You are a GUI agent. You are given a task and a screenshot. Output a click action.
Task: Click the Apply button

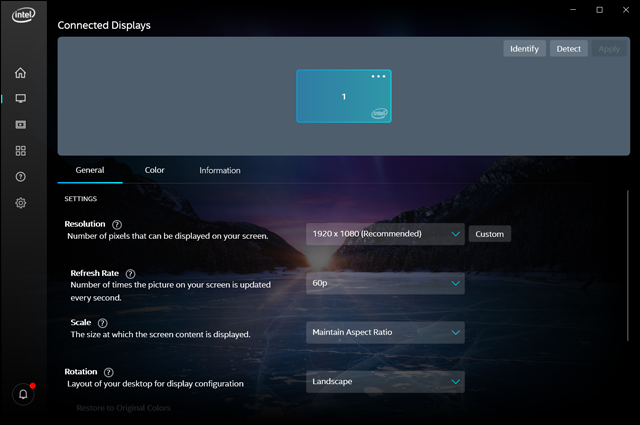(x=609, y=49)
